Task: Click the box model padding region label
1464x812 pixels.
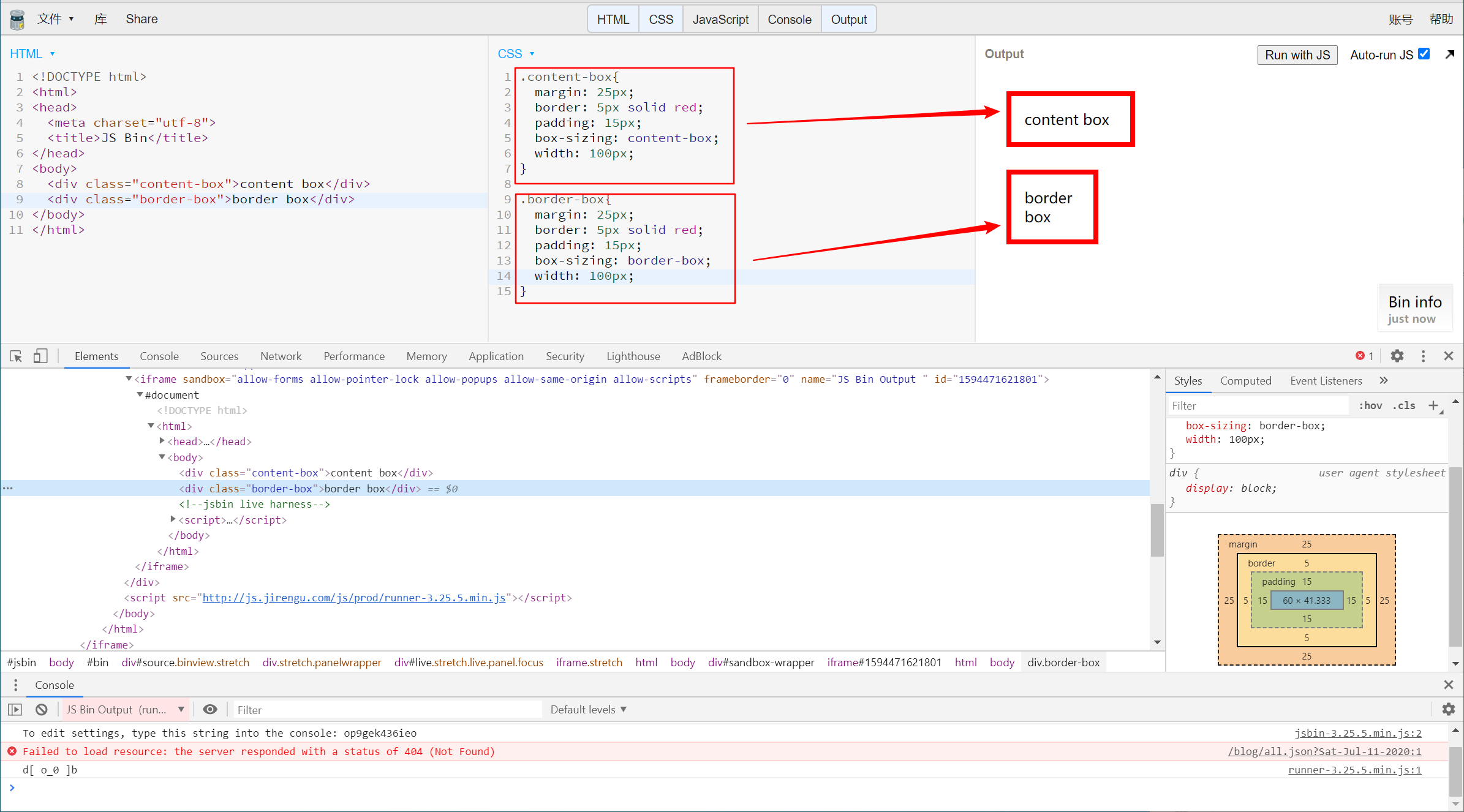Action: (1278, 581)
